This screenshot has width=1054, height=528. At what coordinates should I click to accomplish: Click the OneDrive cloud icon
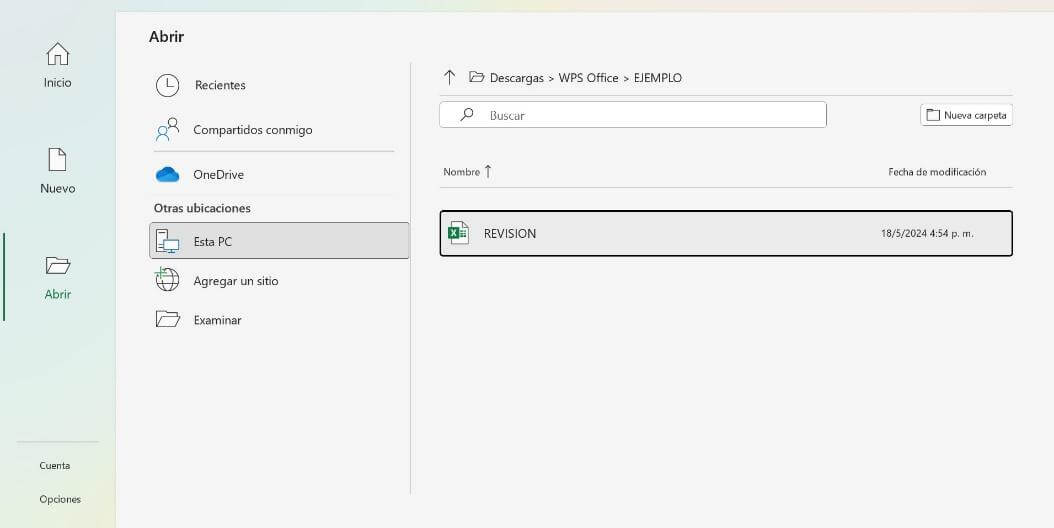point(167,175)
